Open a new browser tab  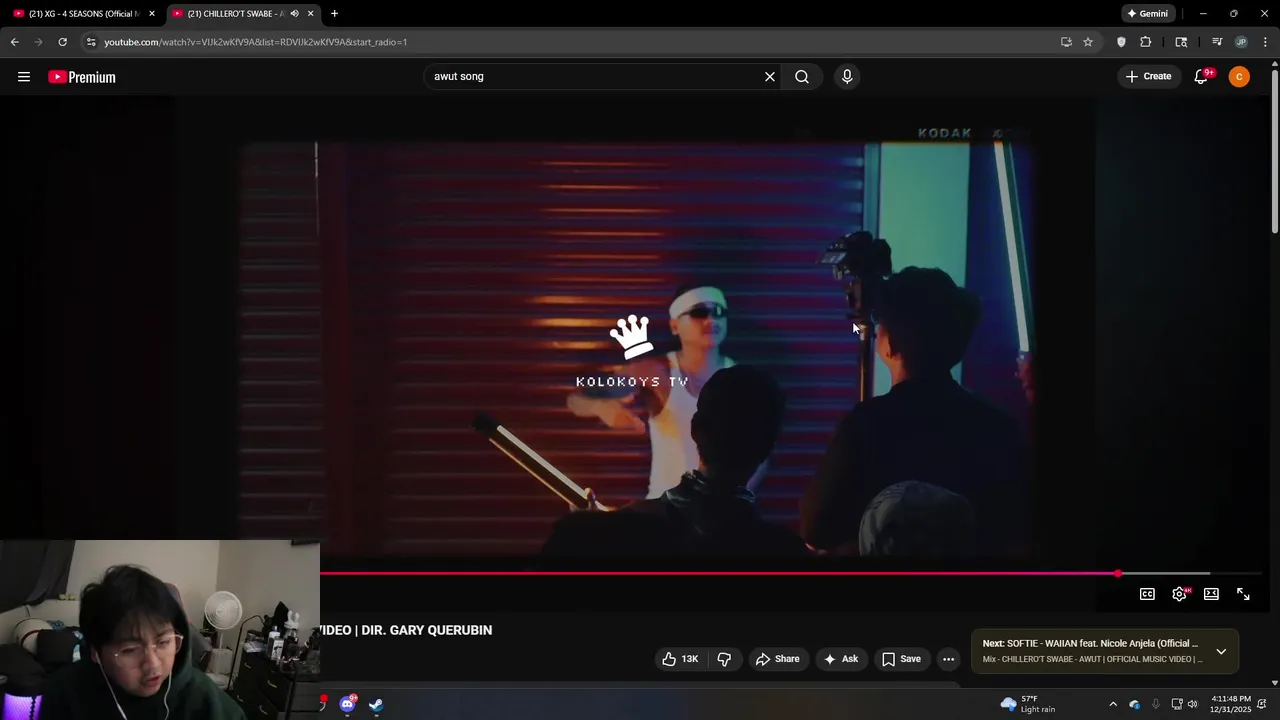(x=334, y=14)
